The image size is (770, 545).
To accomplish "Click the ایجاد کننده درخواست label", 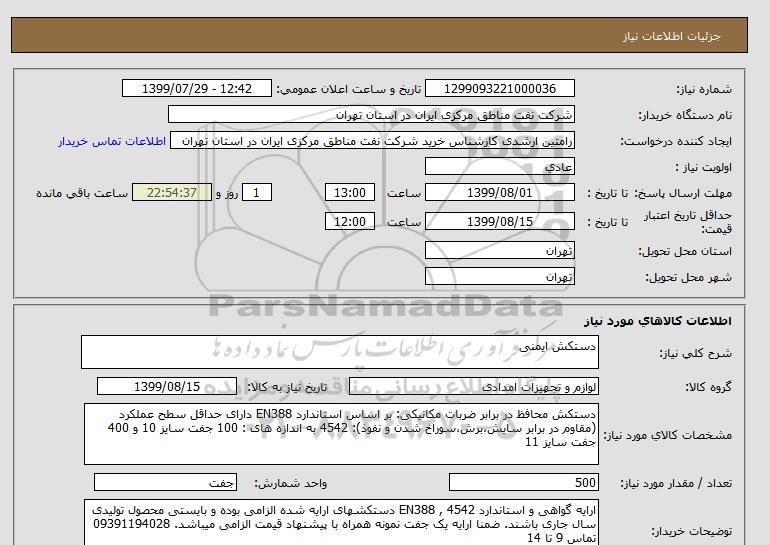I will (676, 141).
